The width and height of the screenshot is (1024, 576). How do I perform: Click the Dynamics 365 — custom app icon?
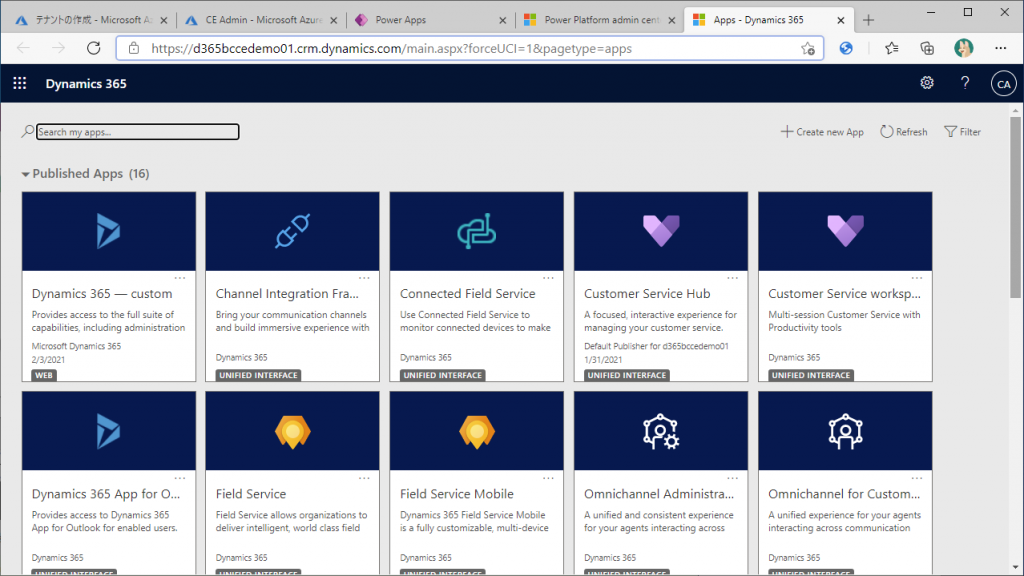click(108, 231)
